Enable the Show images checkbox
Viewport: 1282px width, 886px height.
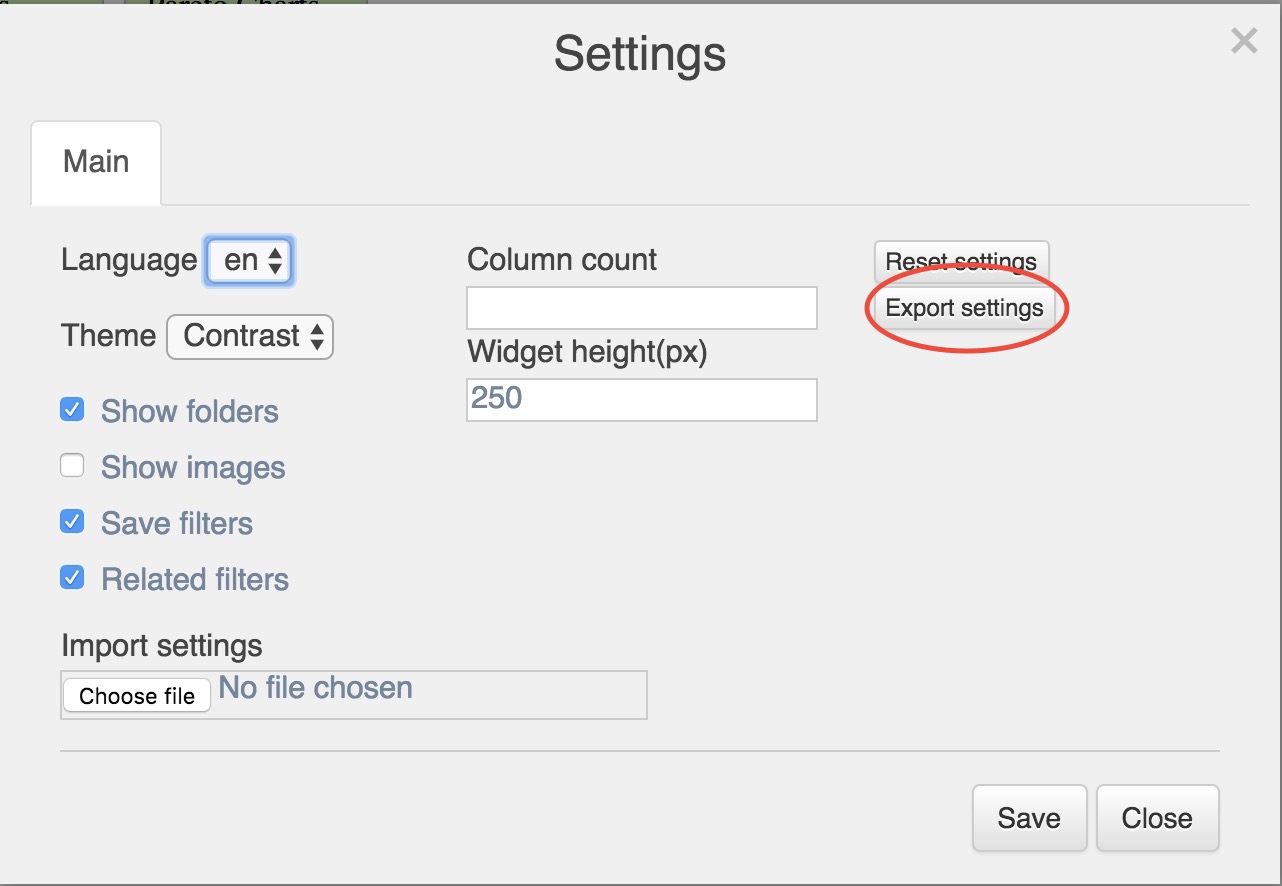tap(72, 466)
